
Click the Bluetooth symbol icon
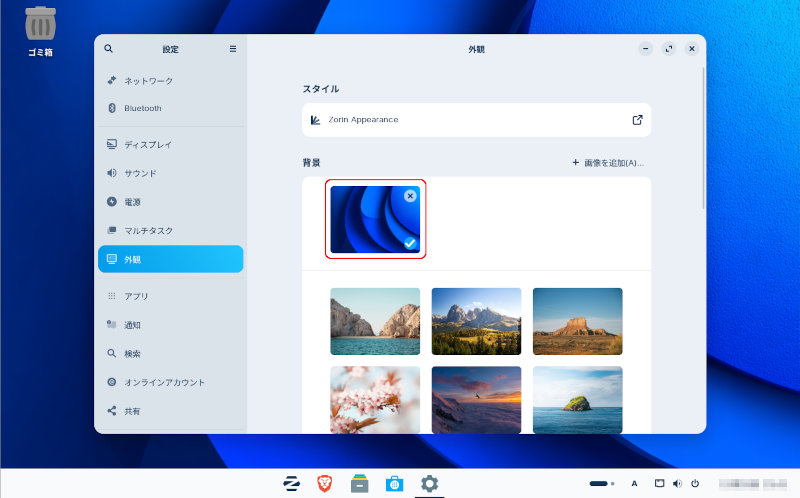(112, 108)
